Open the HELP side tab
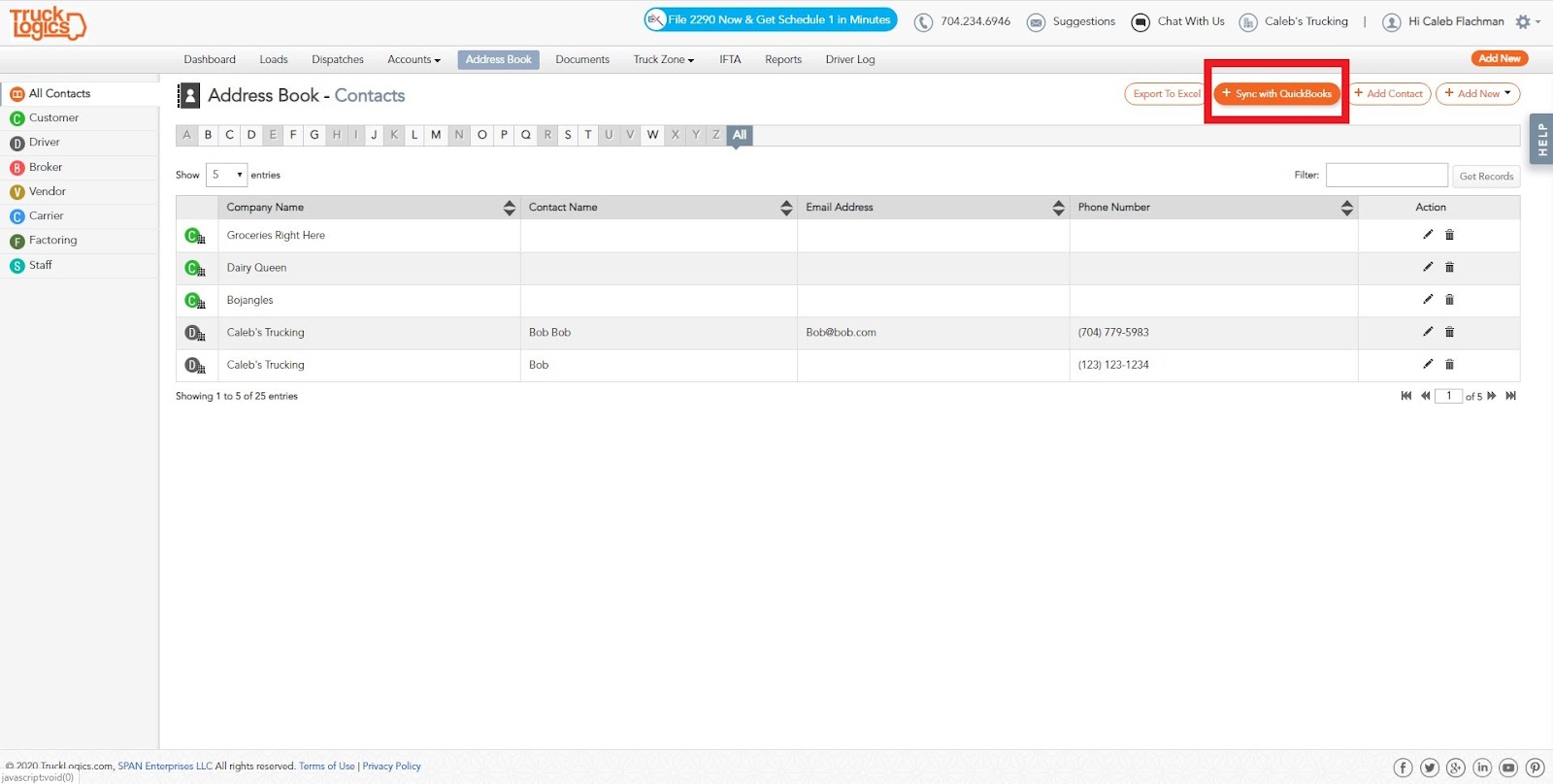Screen dimensions: 1553x784 click(x=1541, y=140)
